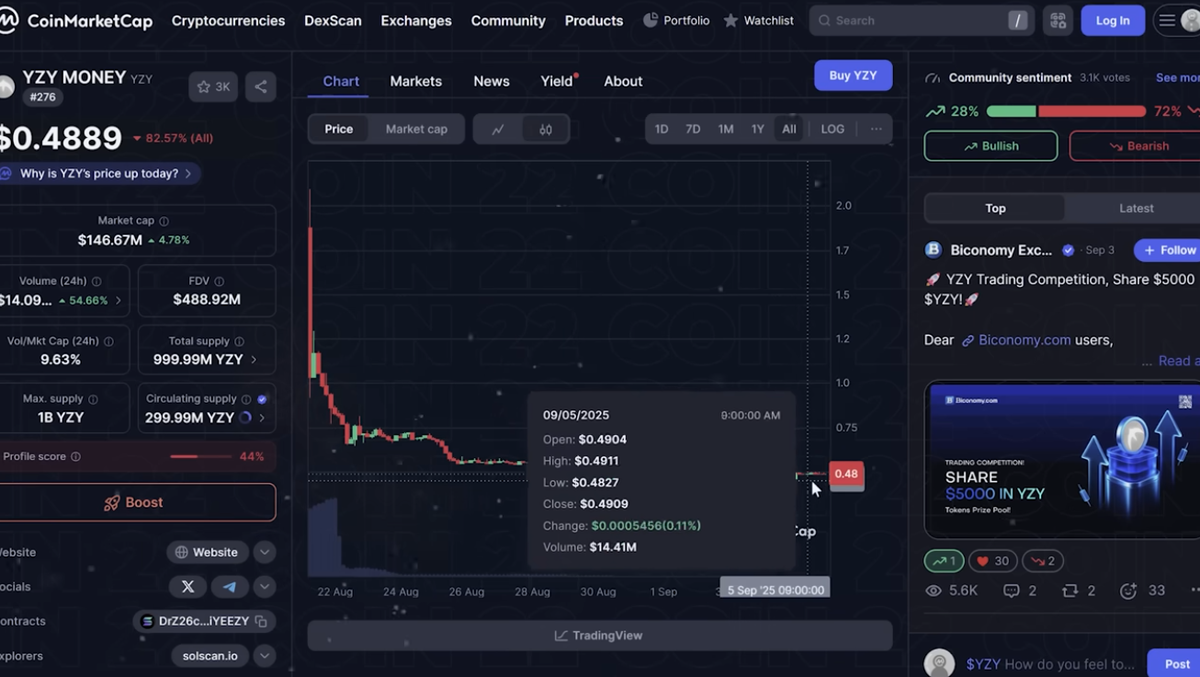
Task: Click the views eye icon showing 5.6K
Action: pyautogui.click(x=934, y=591)
